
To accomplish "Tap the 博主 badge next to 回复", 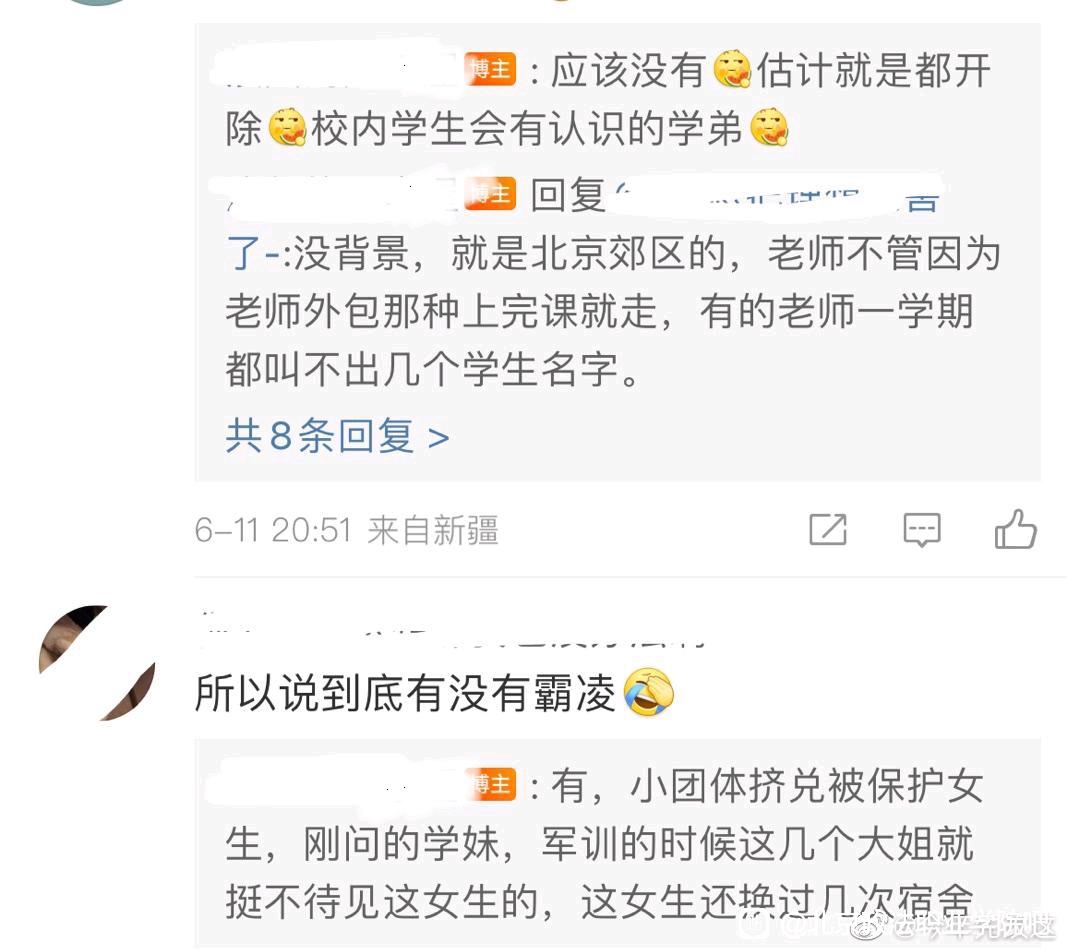I will coord(490,194).
